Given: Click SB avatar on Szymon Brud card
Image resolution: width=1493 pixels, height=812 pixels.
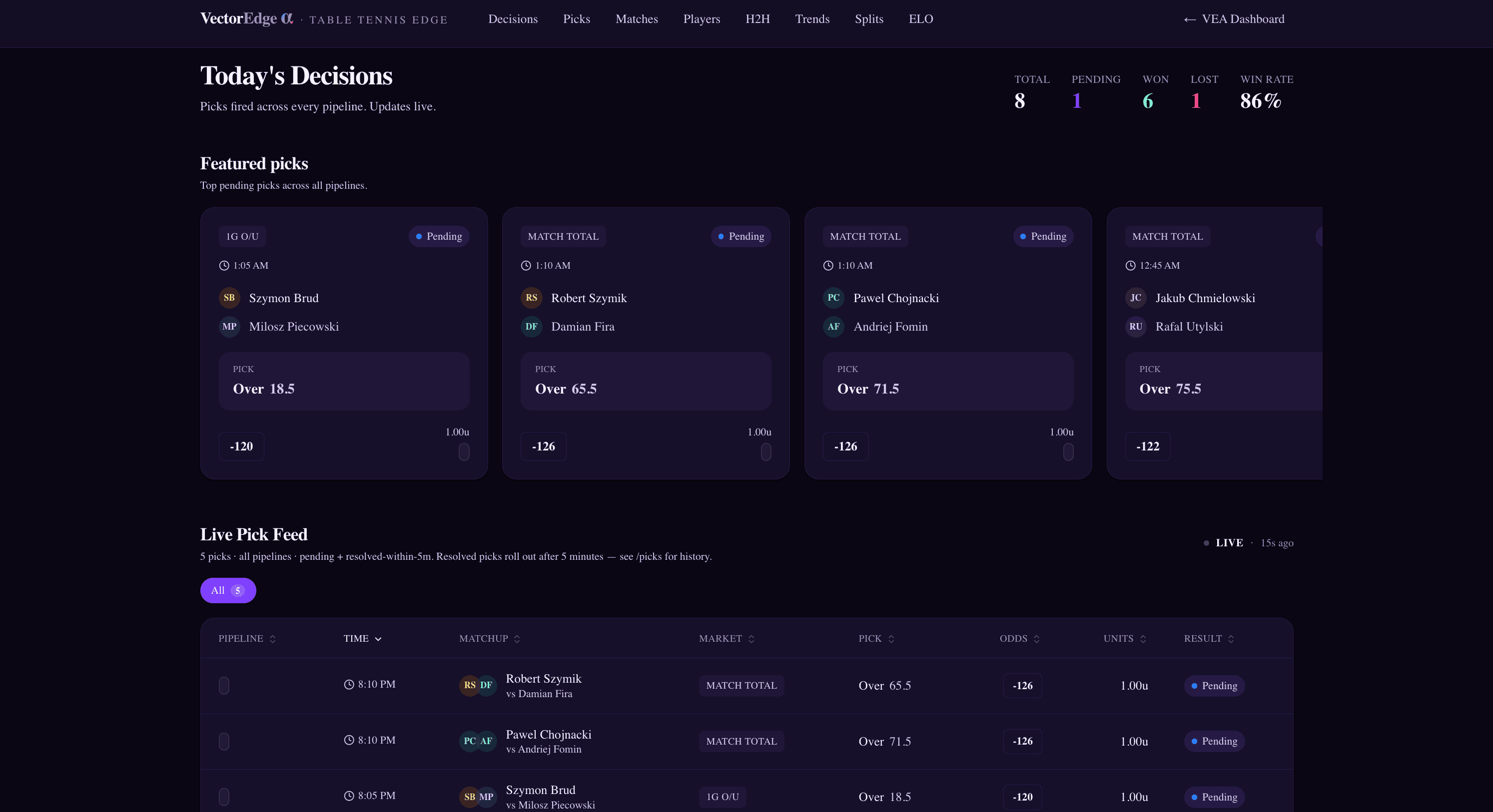Looking at the screenshot, I should [x=229, y=298].
